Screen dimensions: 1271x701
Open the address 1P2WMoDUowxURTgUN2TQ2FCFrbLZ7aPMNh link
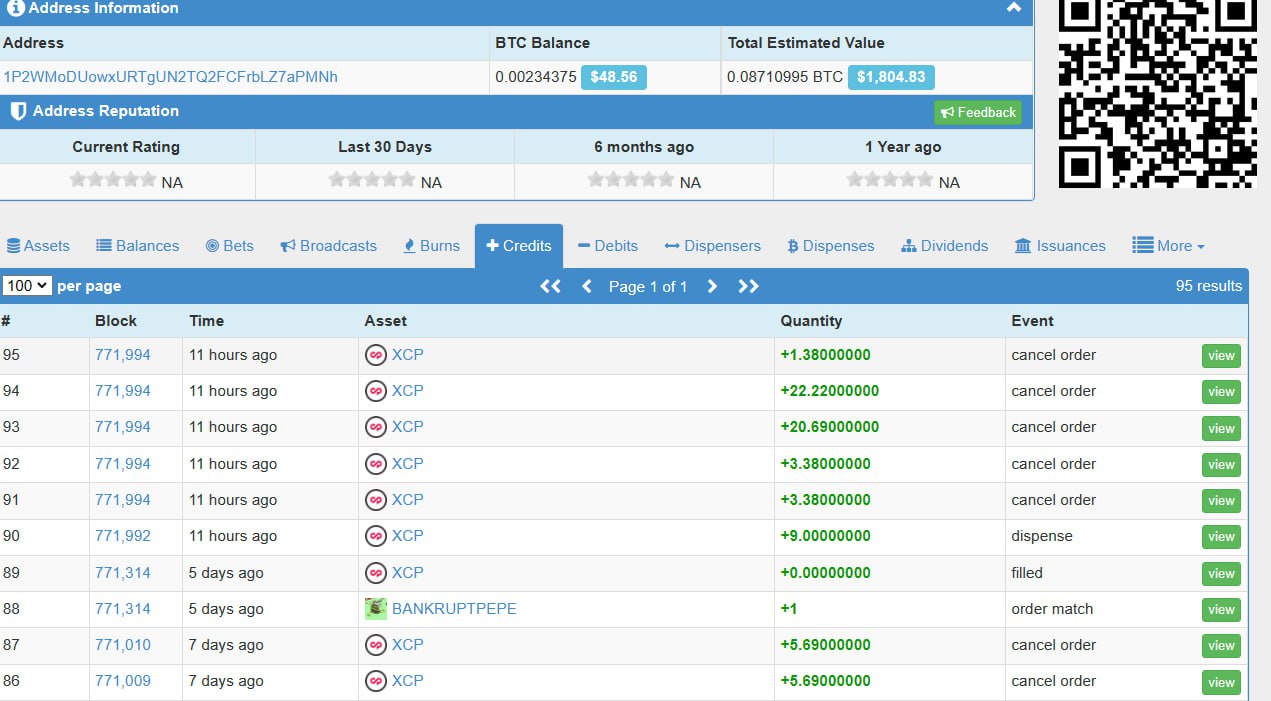click(x=171, y=77)
